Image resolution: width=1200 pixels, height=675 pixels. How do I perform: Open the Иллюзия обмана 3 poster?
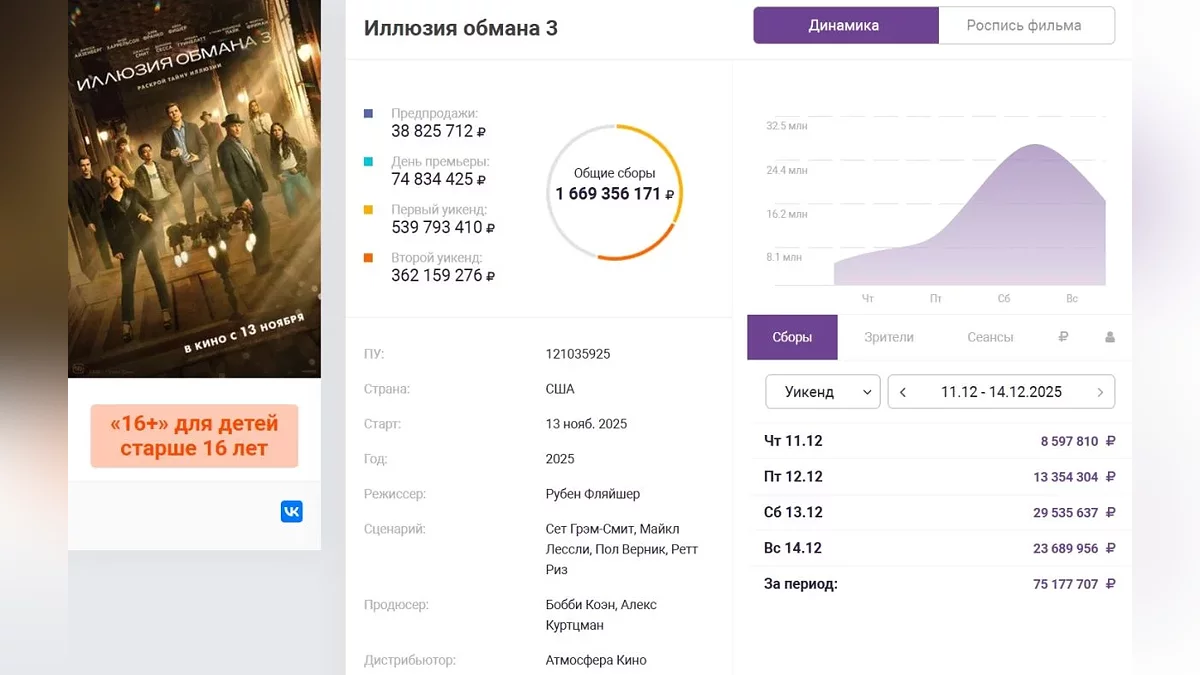(x=194, y=188)
